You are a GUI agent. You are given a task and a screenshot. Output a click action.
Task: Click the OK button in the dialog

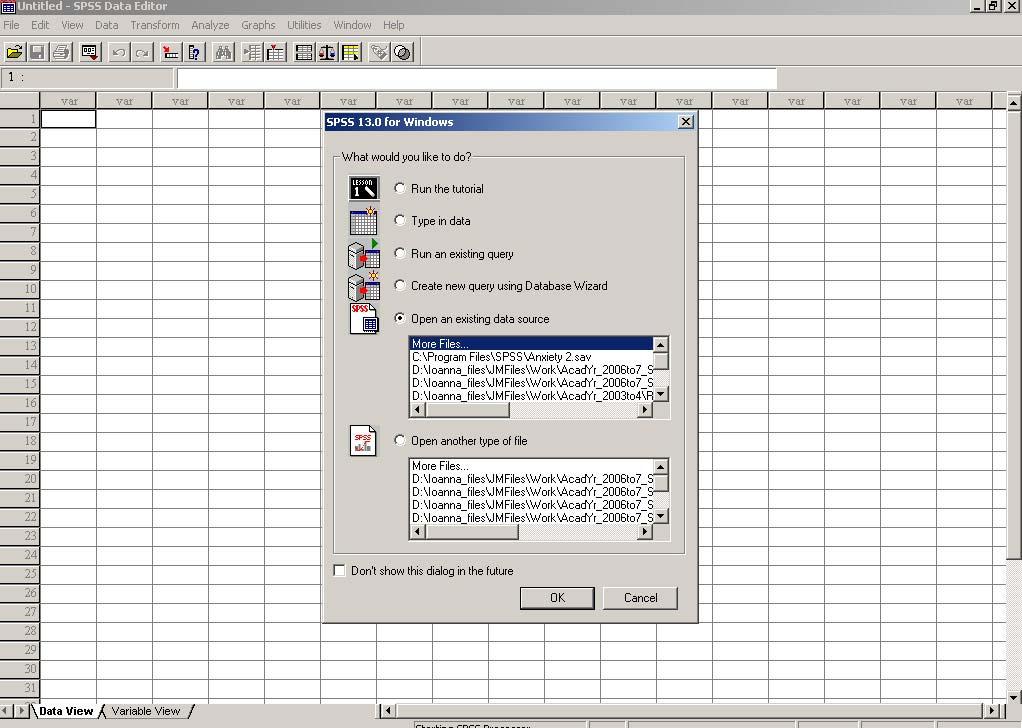557,598
